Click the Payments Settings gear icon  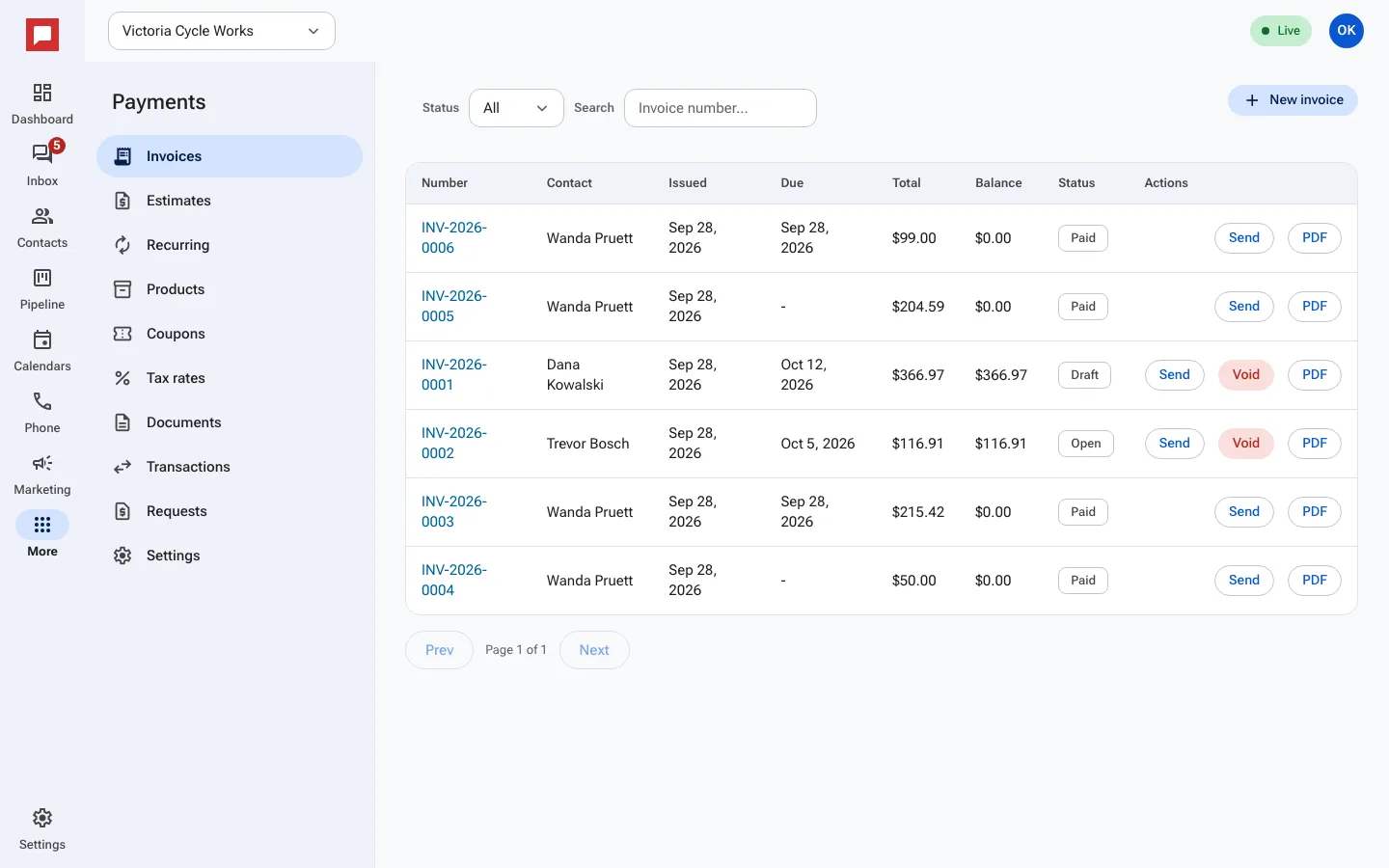pyautogui.click(x=123, y=556)
